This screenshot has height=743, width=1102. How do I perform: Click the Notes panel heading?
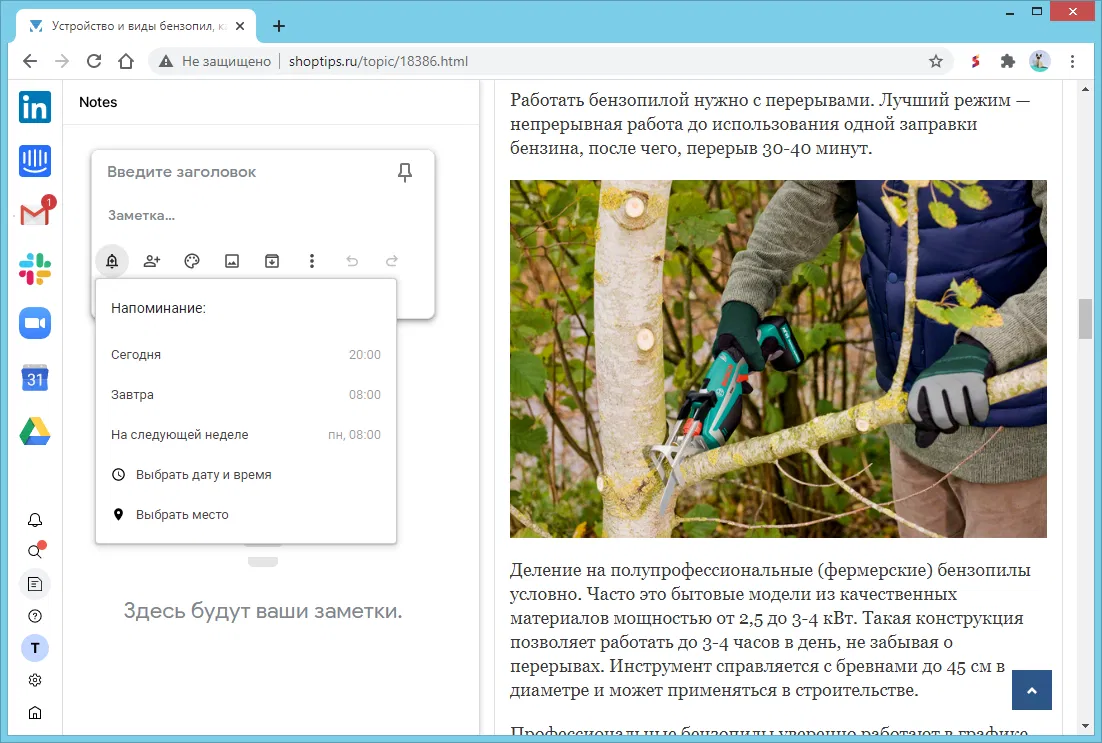[x=98, y=102]
